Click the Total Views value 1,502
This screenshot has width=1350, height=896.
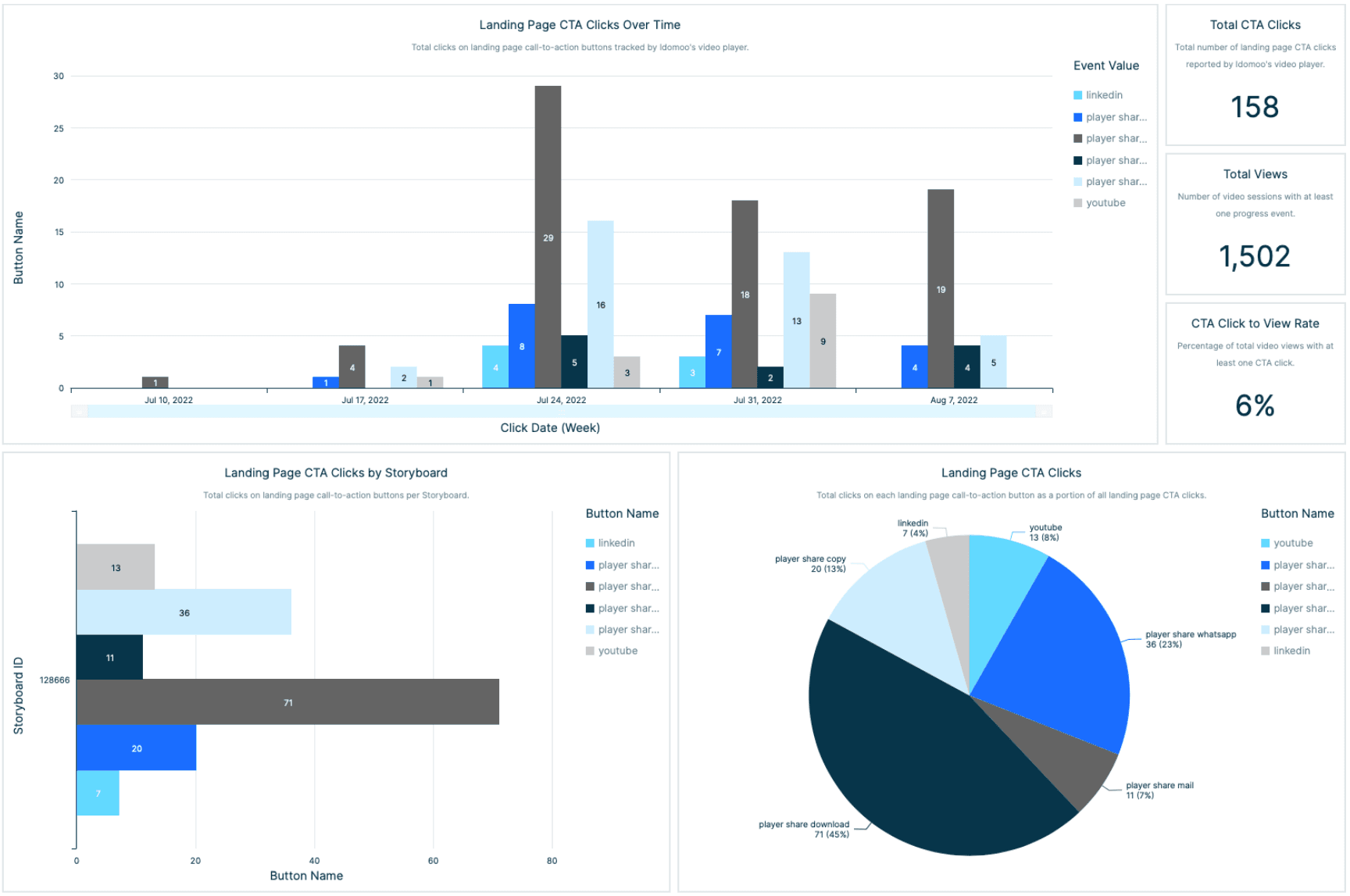pyautogui.click(x=1254, y=257)
